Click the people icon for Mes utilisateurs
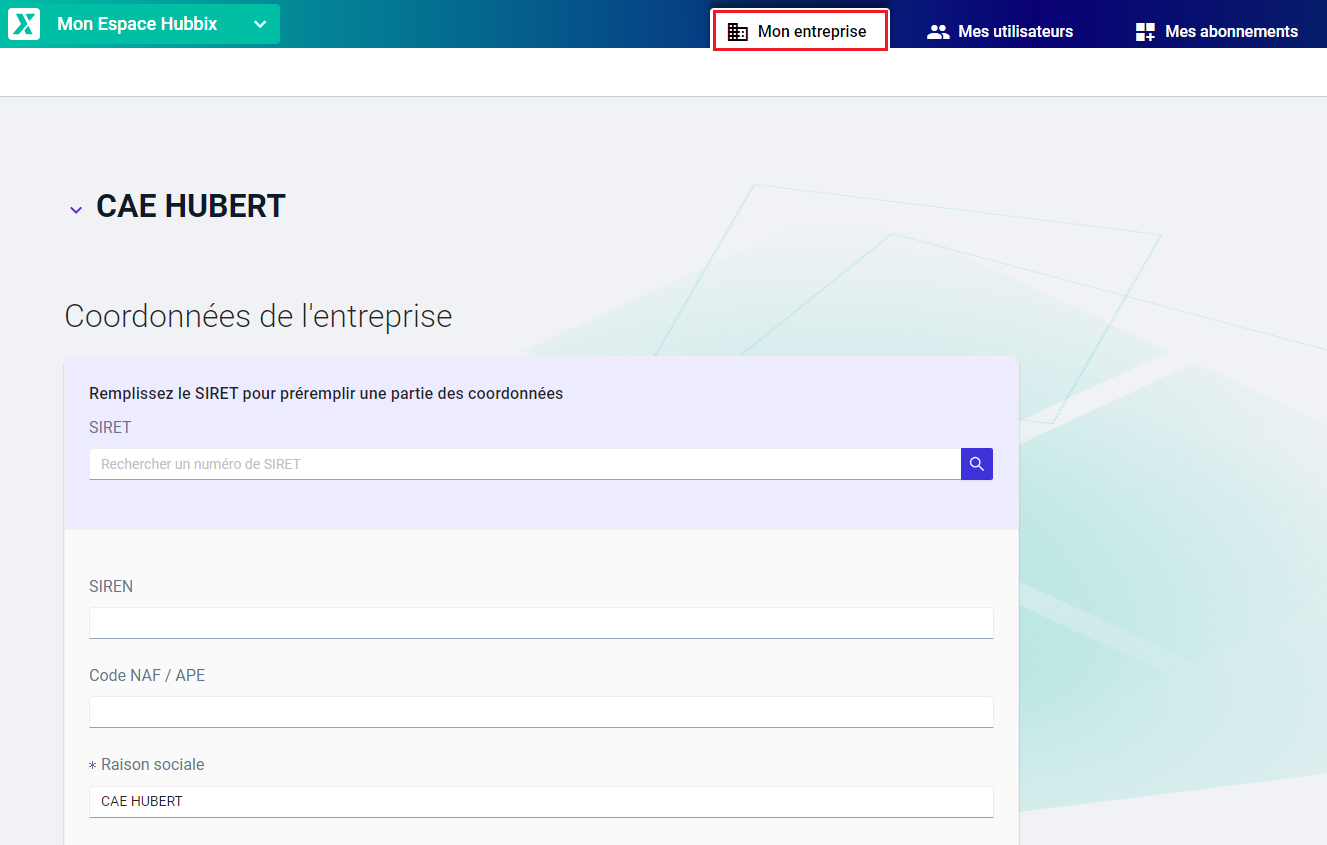The image size is (1327, 845). 938,32
